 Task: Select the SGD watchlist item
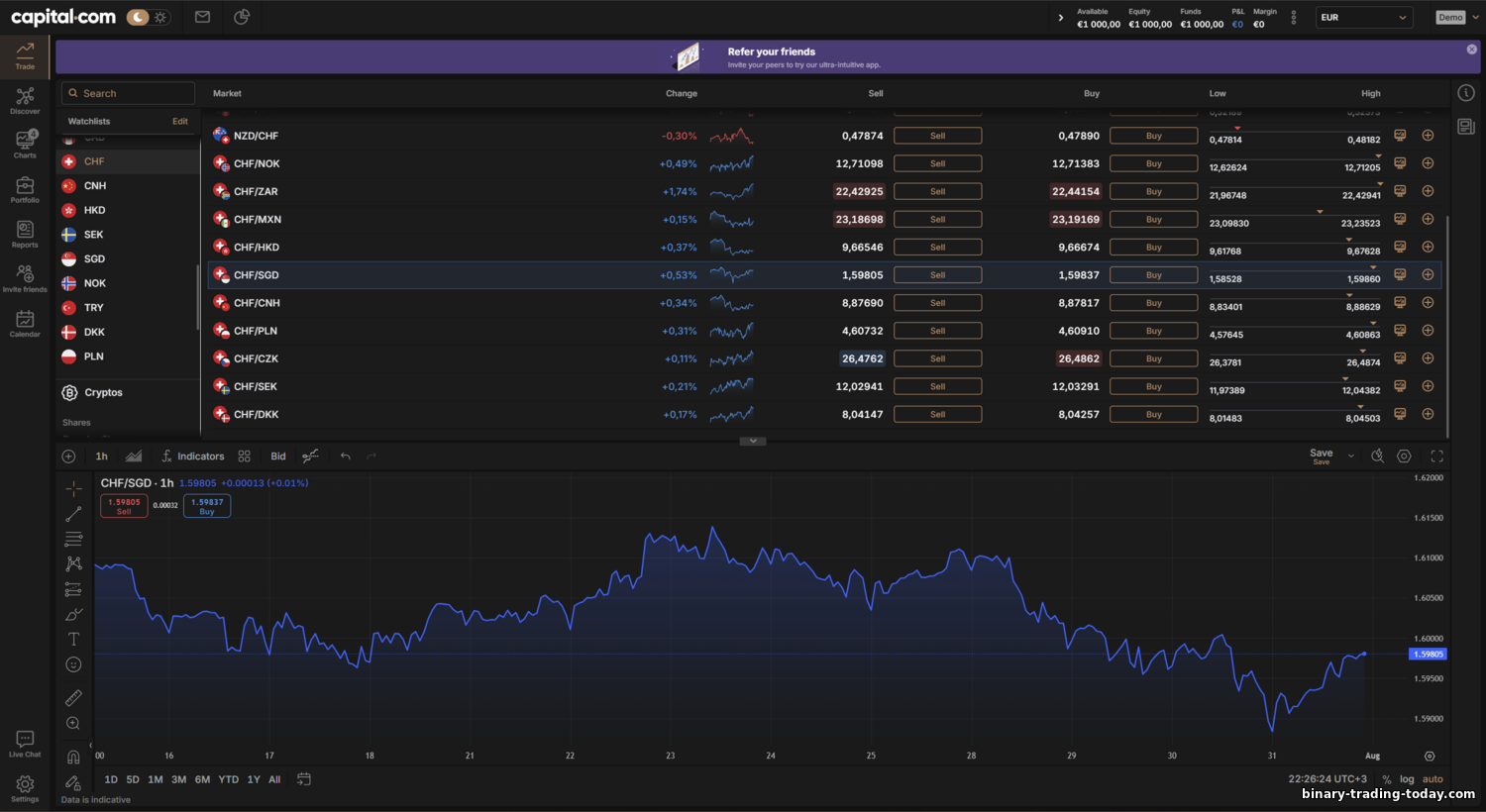click(94, 258)
